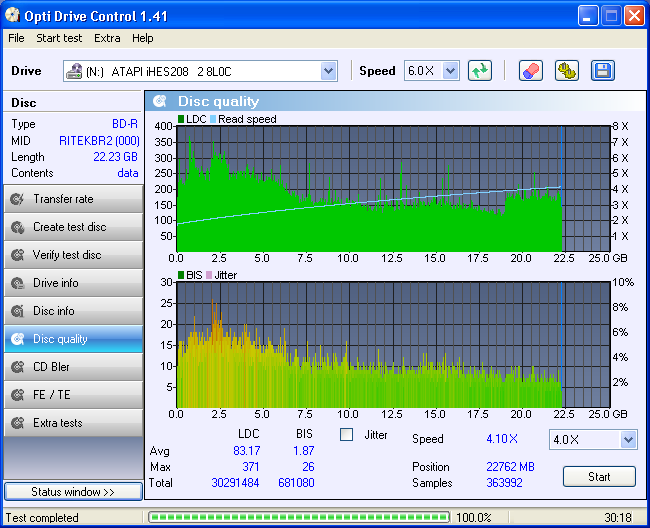Click the LDC max value 371
650x528 pixels.
click(x=251, y=467)
